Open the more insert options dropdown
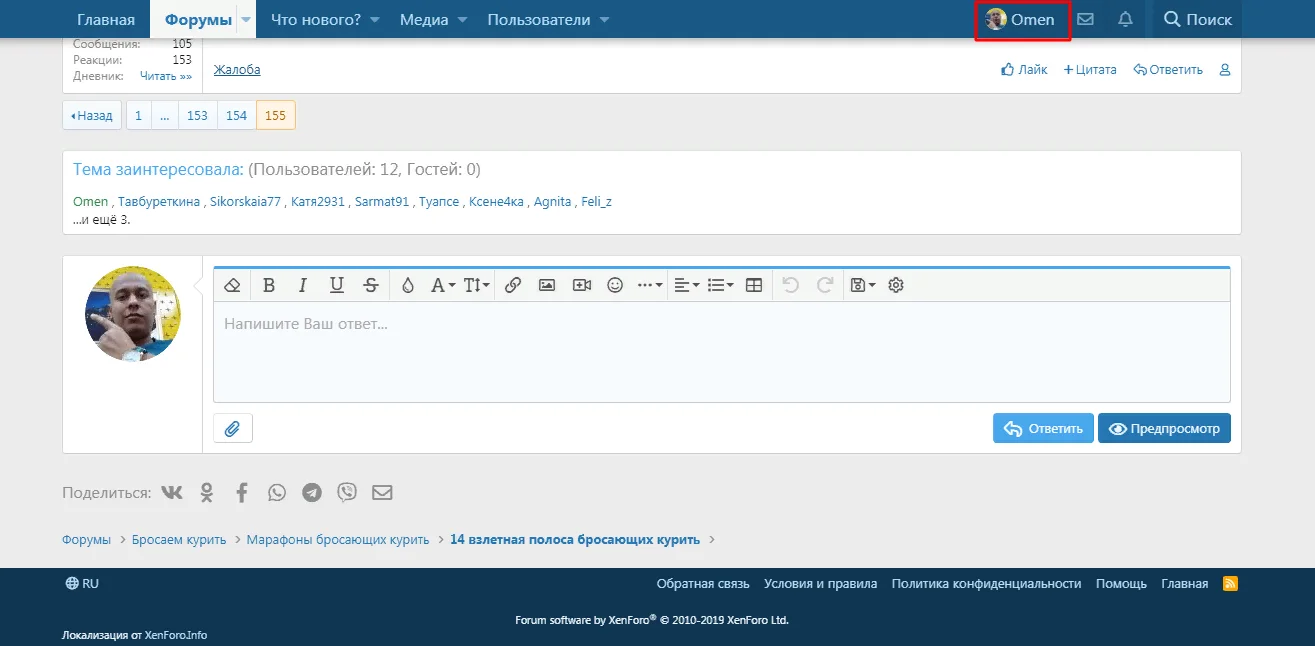The width and height of the screenshot is (1315, 646). coord(650,285)
